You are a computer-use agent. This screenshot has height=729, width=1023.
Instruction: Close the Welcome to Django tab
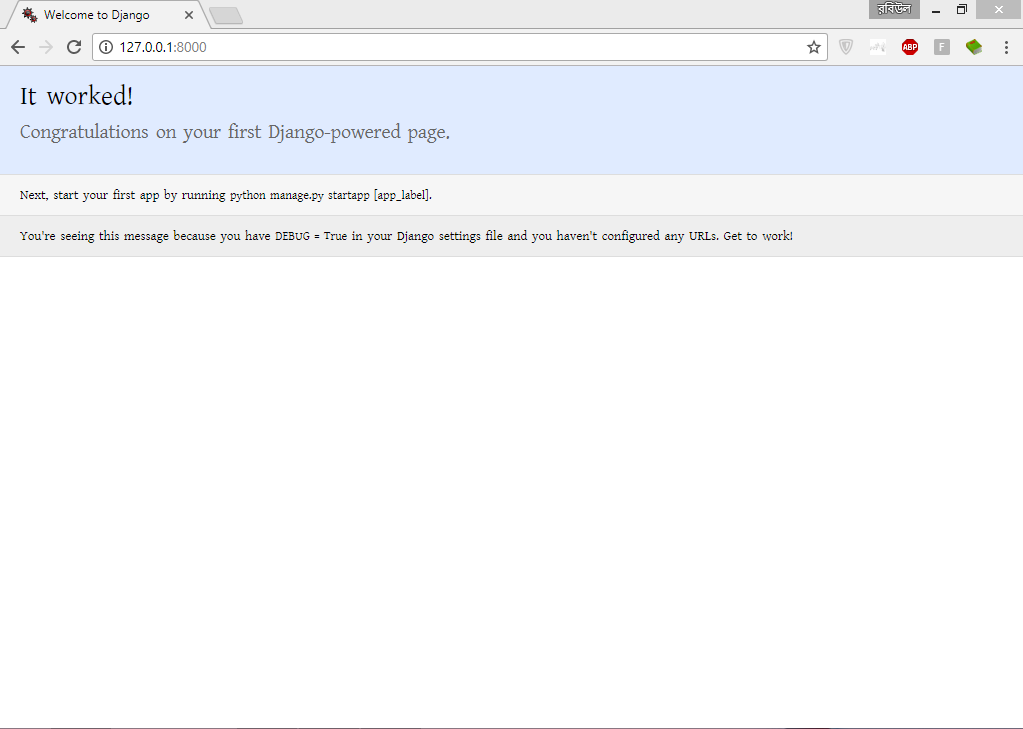pyautogui.click(x=189, y=15)
